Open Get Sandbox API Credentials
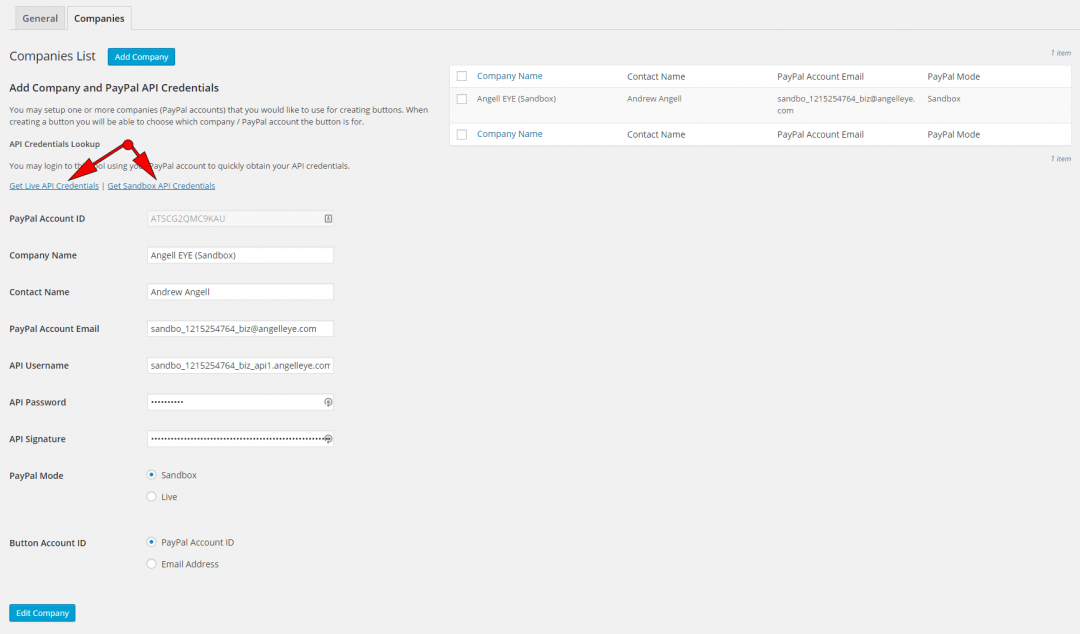 pyautogui.click(x=161, y=185)
